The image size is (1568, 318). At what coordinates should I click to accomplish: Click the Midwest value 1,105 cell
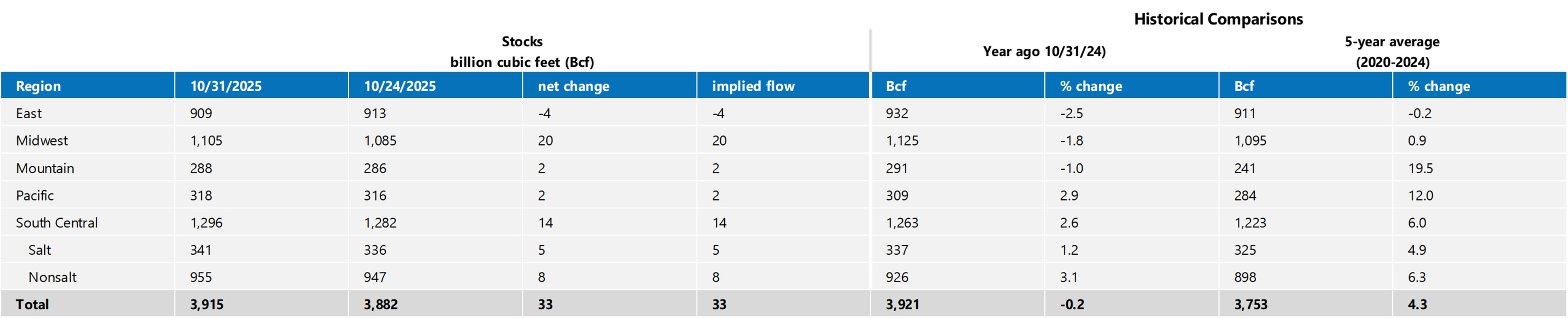[206, 141]
